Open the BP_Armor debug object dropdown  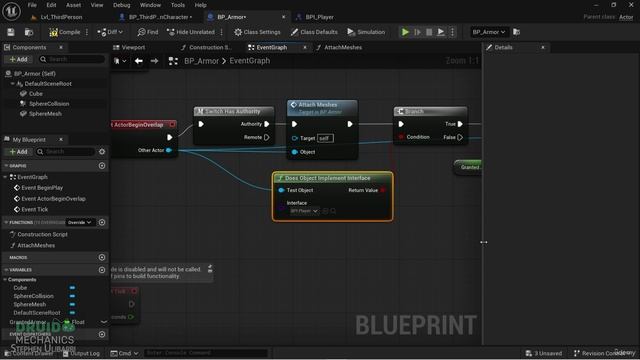click(488, 32)
